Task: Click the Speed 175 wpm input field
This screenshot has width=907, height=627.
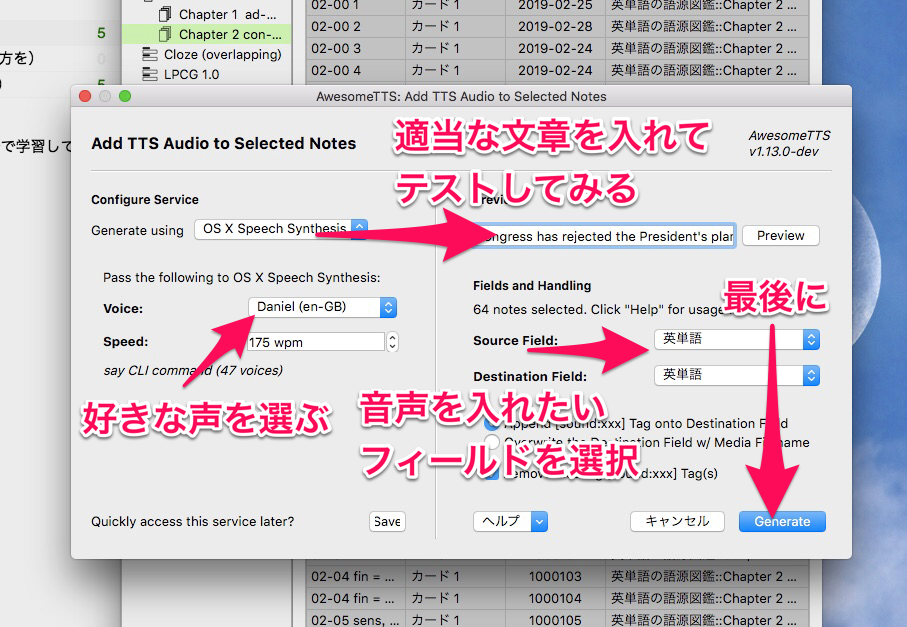Action: click(316, 342)
